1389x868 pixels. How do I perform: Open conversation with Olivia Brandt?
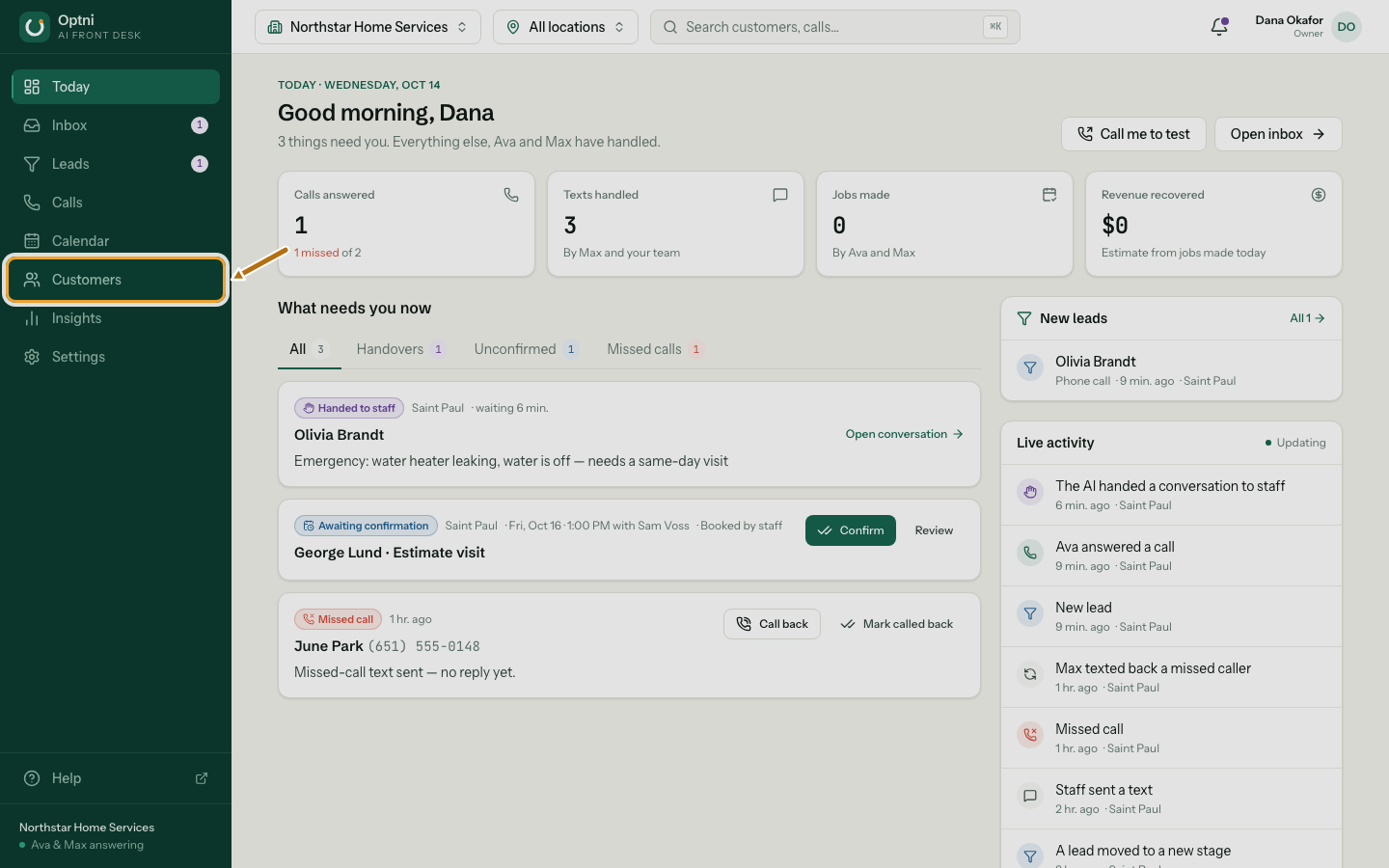(x=905, y=434)
